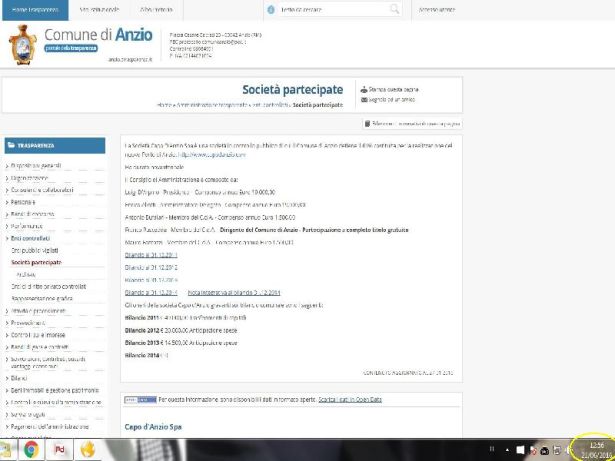Click the blue info icon beside search
The width and height of the screenshot is (615, 461).
pyautogui.click(x=271, y=10)
